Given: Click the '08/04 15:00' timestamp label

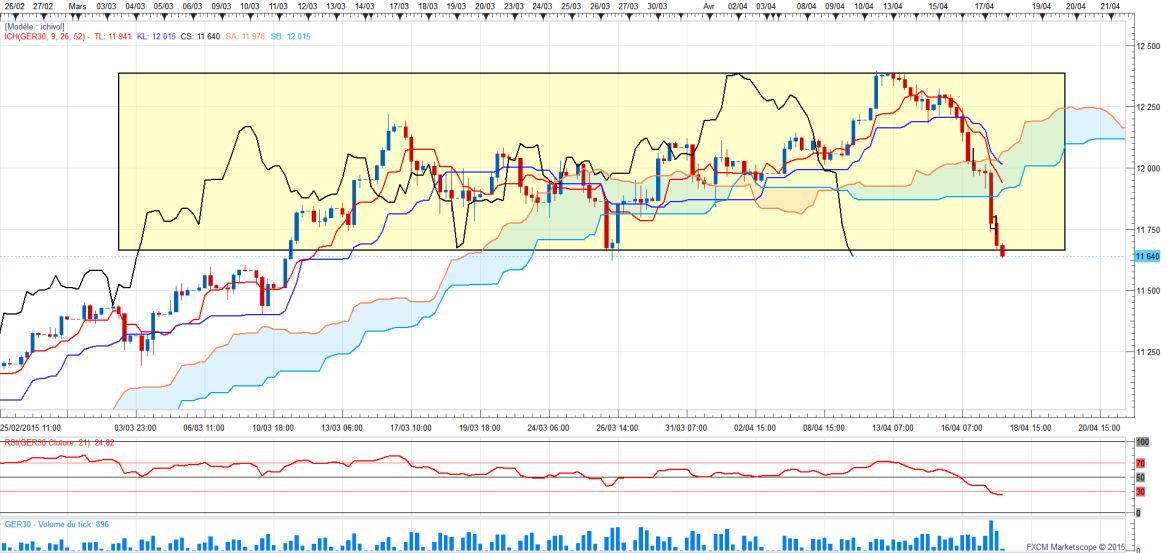Looking at the screenshot, I should 824,428.
